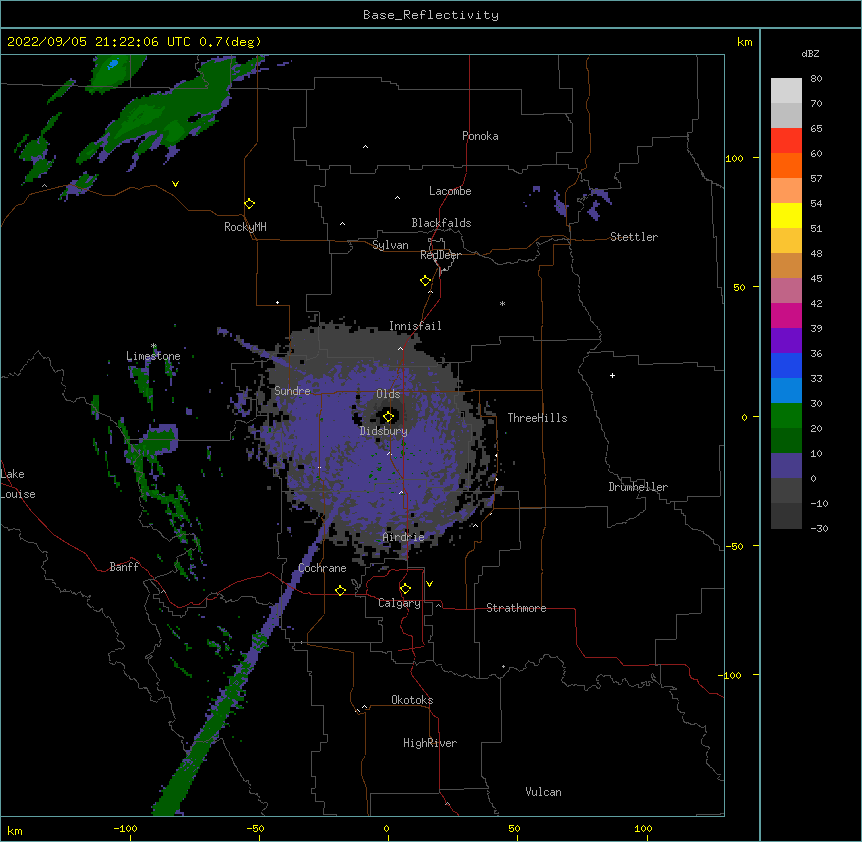Click the Banff label

click(x=124, y=567)
